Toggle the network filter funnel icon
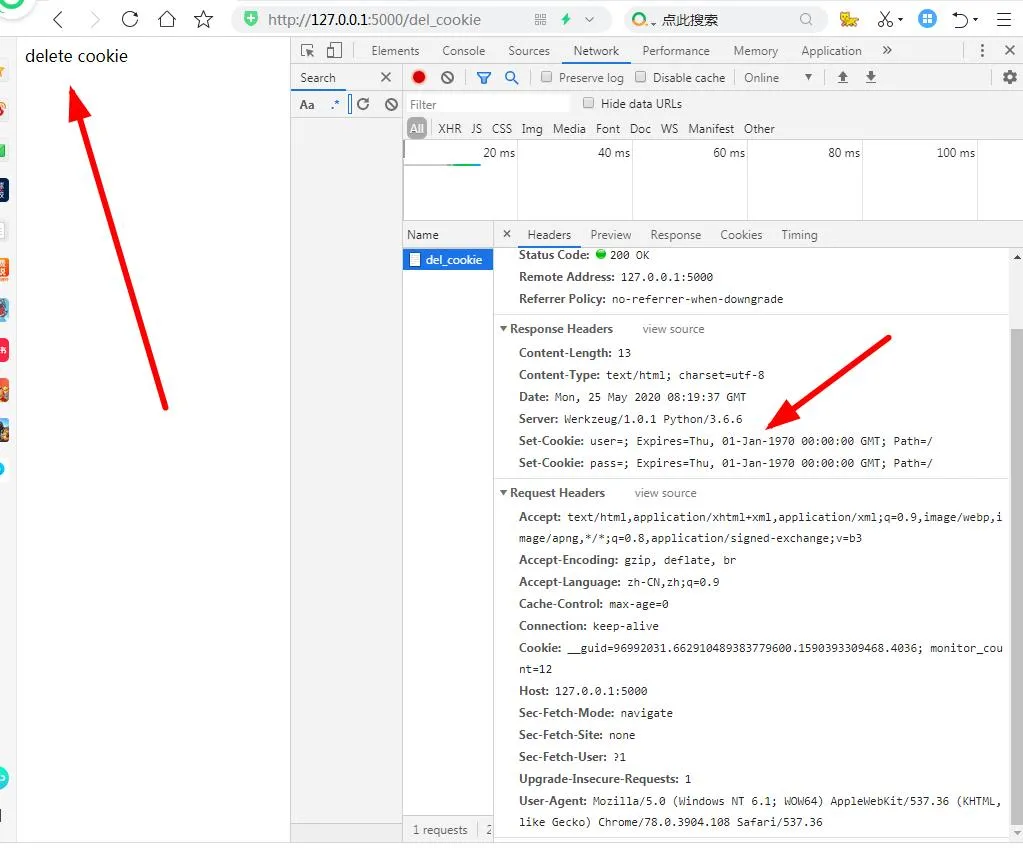1023x848 pixels. (484, 77)
